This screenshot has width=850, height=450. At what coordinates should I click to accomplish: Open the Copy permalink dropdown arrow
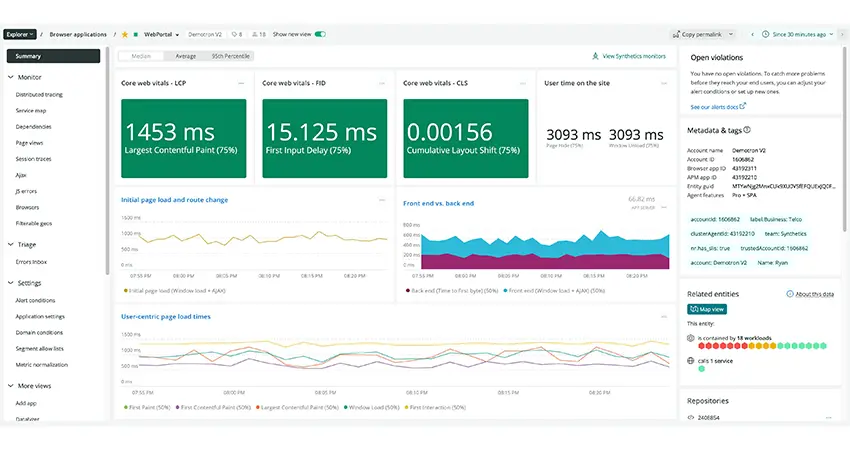coord(731,34)
